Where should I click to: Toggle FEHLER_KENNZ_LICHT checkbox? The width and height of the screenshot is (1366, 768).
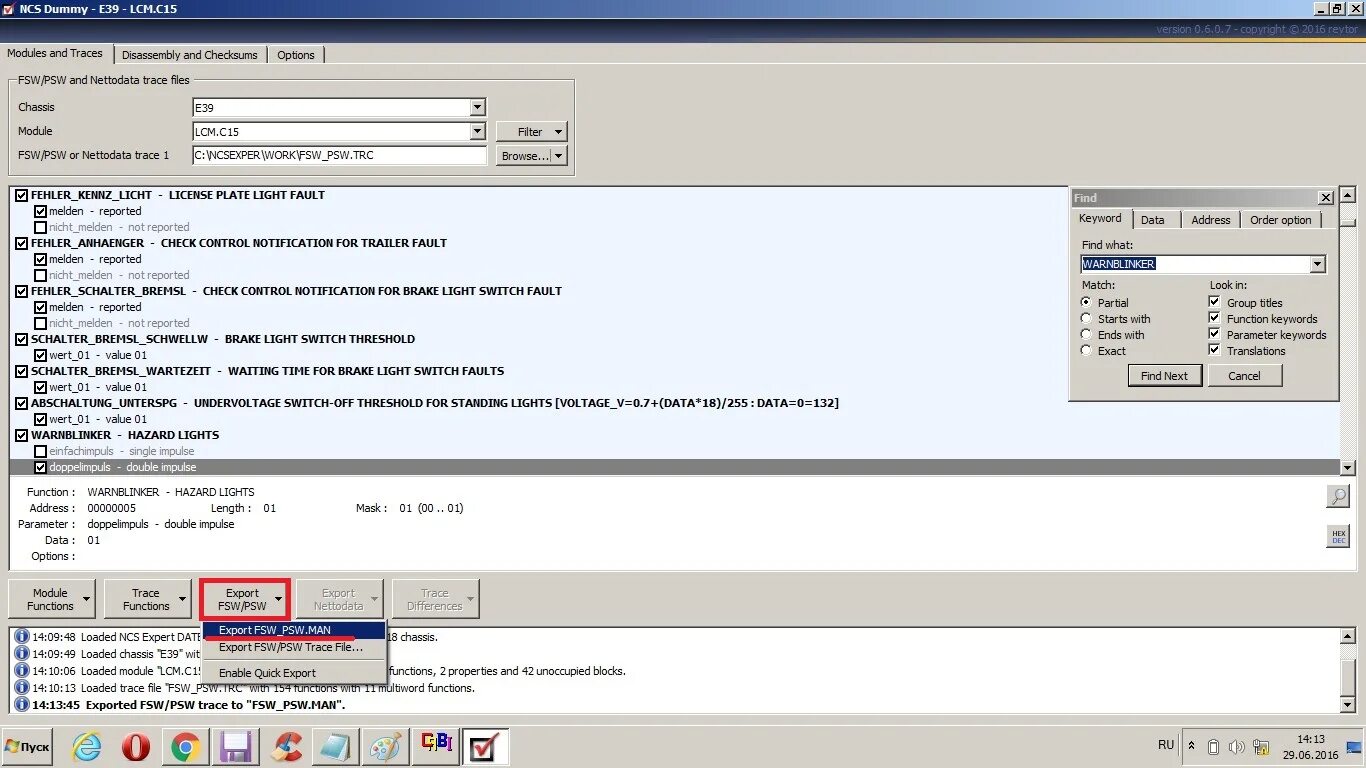[22, 195]
